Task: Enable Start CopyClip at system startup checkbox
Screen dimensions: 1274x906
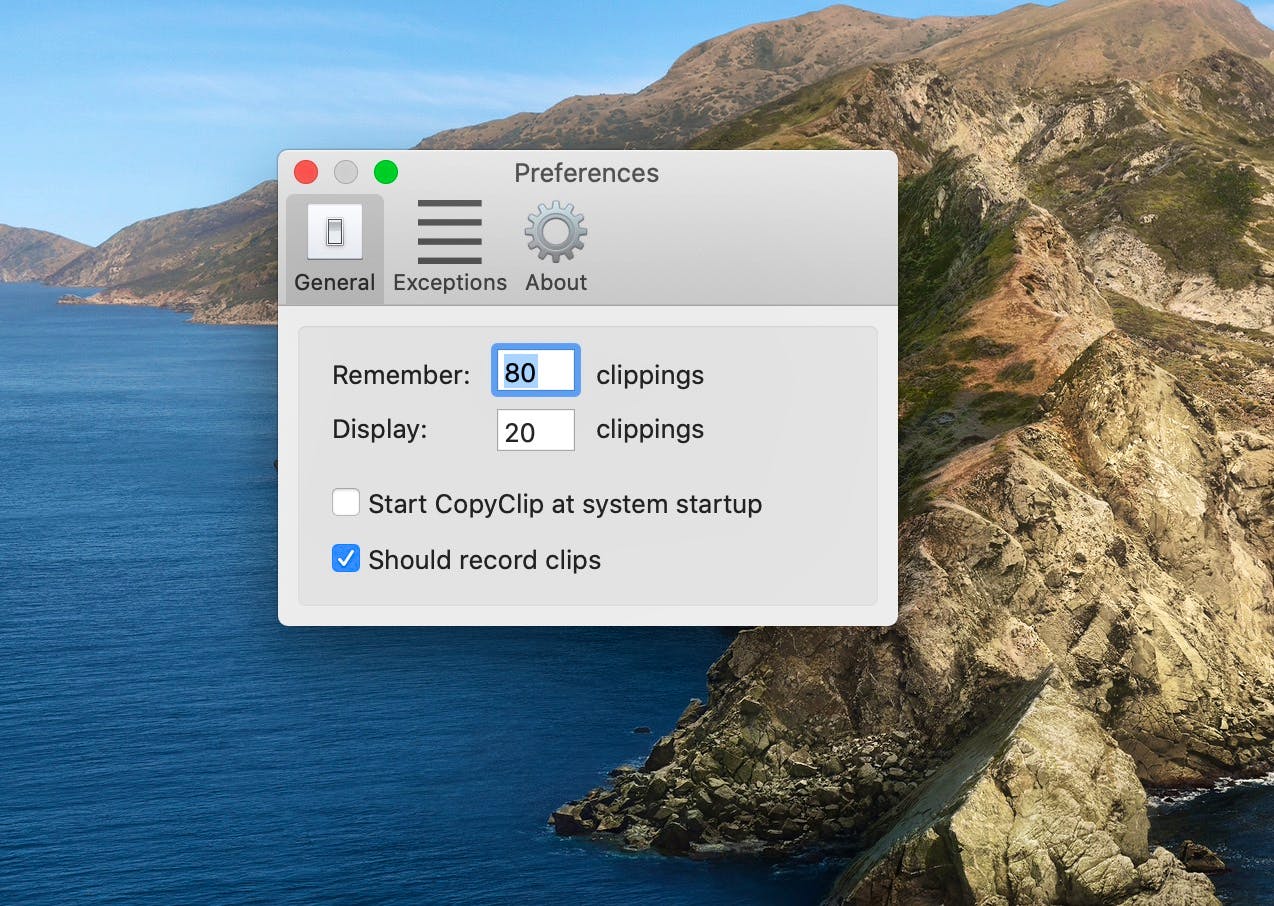Action: [x=346, y=503]
